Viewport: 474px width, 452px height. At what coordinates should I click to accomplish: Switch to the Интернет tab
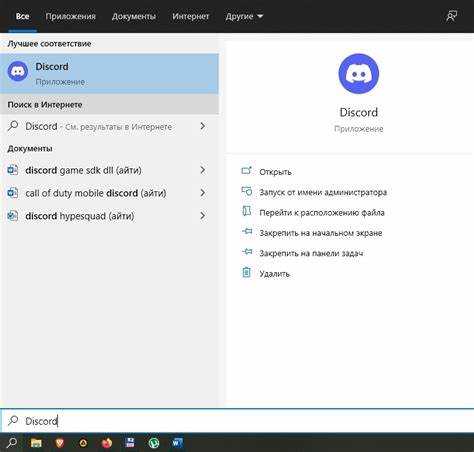click(190, 16)
